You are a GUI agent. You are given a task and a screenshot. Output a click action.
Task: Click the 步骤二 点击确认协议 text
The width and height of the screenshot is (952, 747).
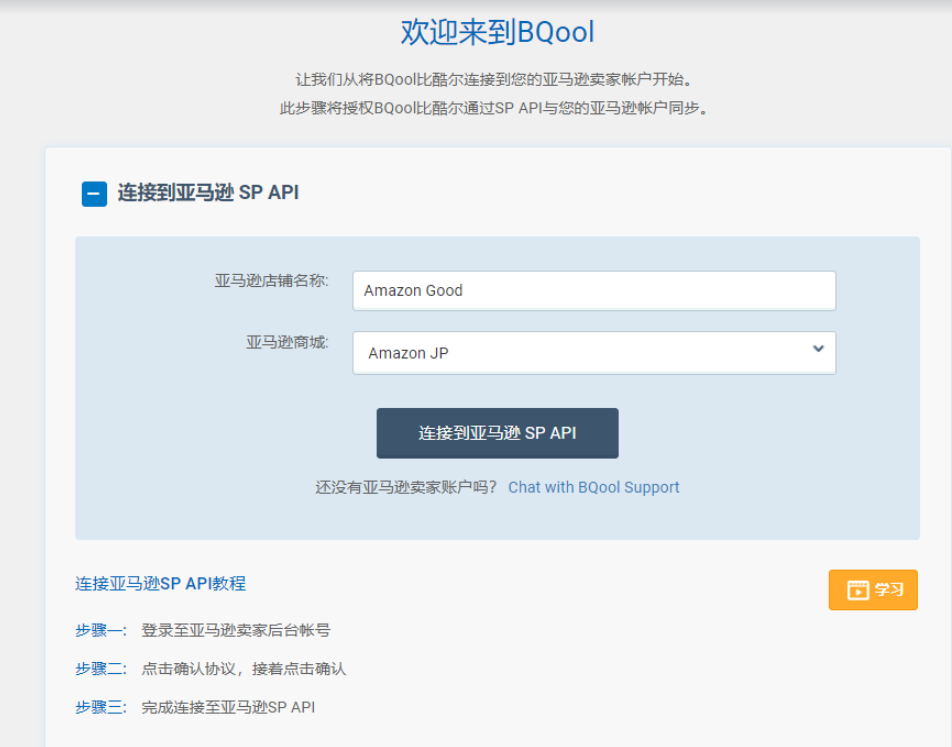click(211, 669)
